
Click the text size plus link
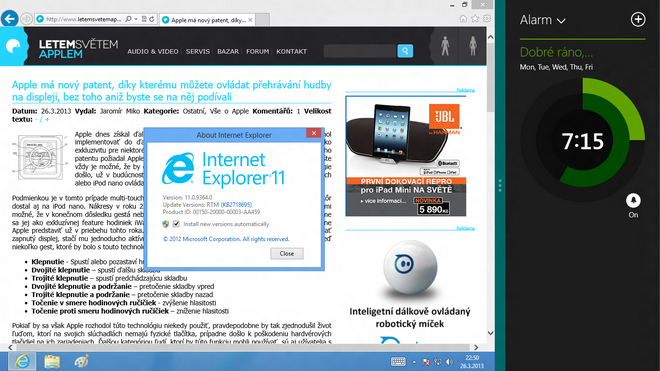point(47,120)
